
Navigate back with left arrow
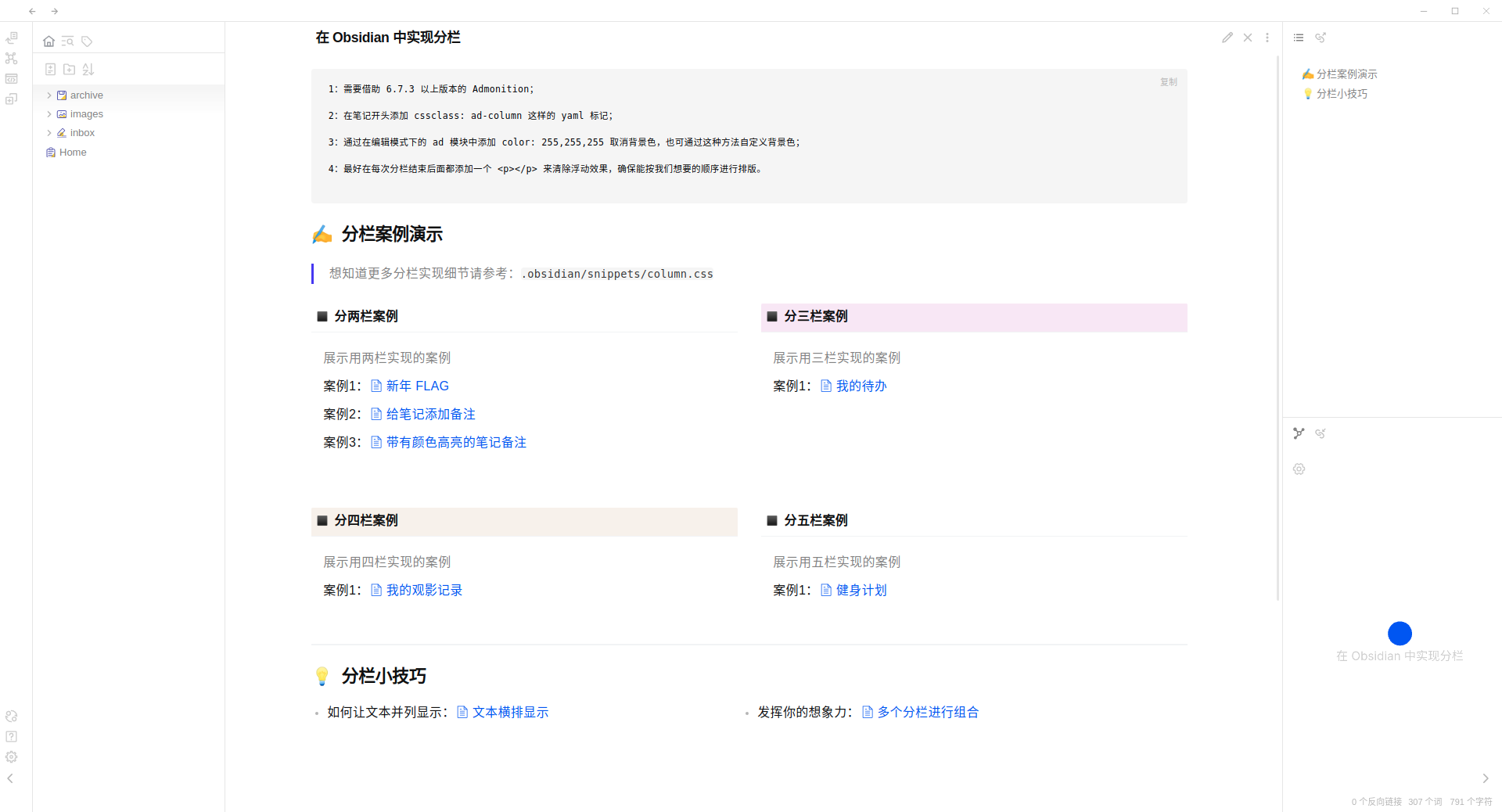[x=32, y=11]
